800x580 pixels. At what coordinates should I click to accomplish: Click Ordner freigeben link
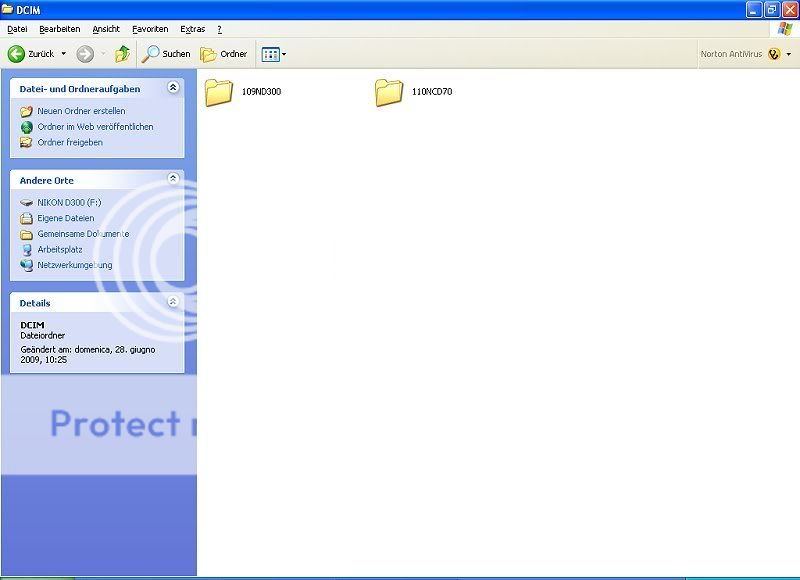(x=70, y=142)
